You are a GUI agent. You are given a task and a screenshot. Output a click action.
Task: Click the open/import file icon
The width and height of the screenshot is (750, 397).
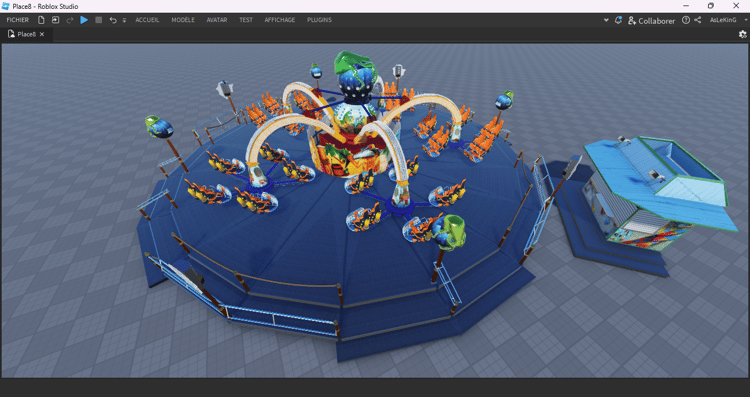55,20
